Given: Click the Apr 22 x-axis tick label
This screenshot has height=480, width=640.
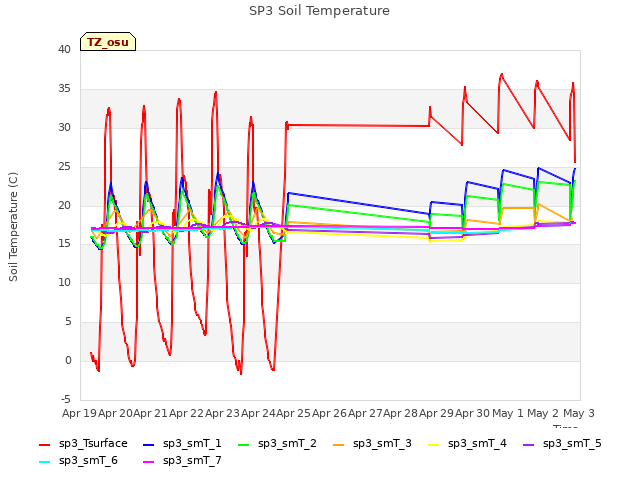Looking at the screenshot, I should pyautogui.click(x=187, y=413).
